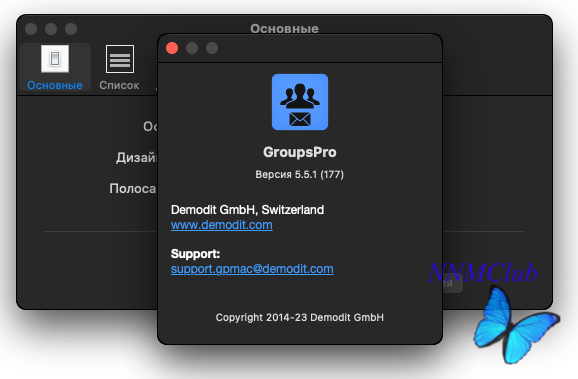This screenshot has height=379, width=578.
Task: Click the Support: label
Action: pos(195,254)
